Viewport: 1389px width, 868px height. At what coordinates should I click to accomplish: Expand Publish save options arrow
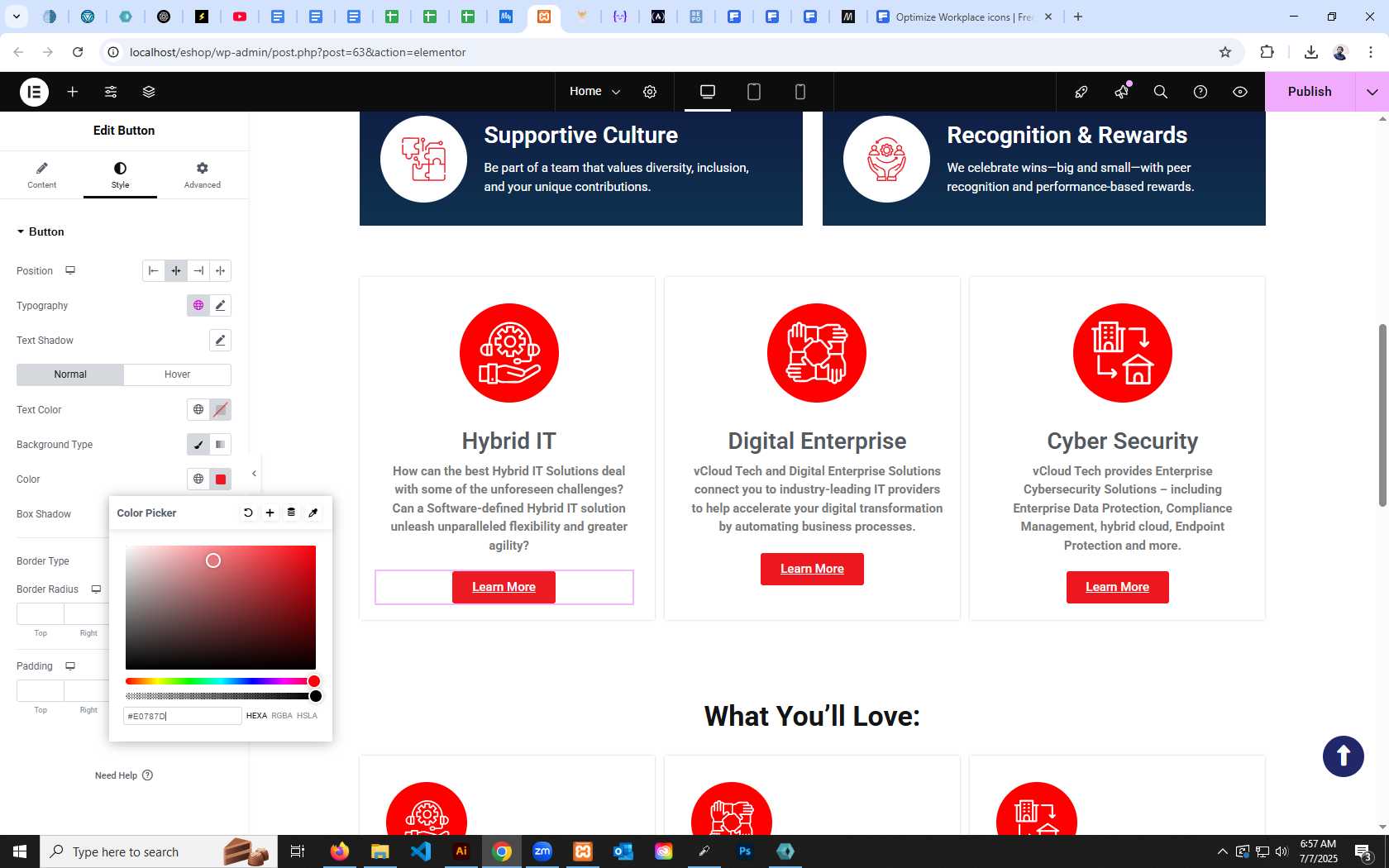click(x=1372, y=92)
